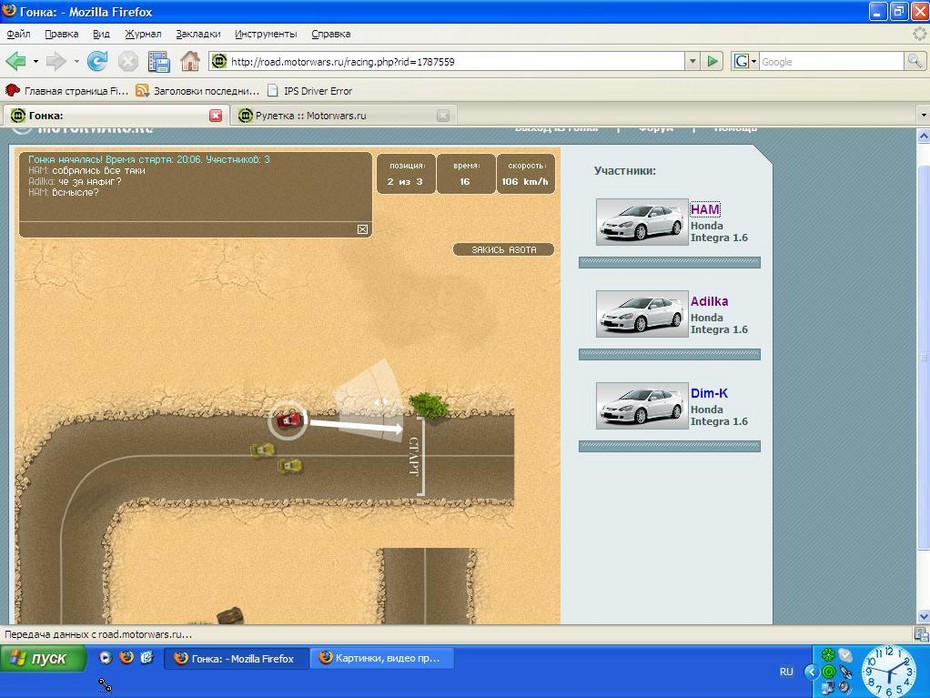This screenshot has height=698, width=930.
Task: Launch Firefox from the quick launch bar
Action: pyautogui.click(x=126, y=657)
